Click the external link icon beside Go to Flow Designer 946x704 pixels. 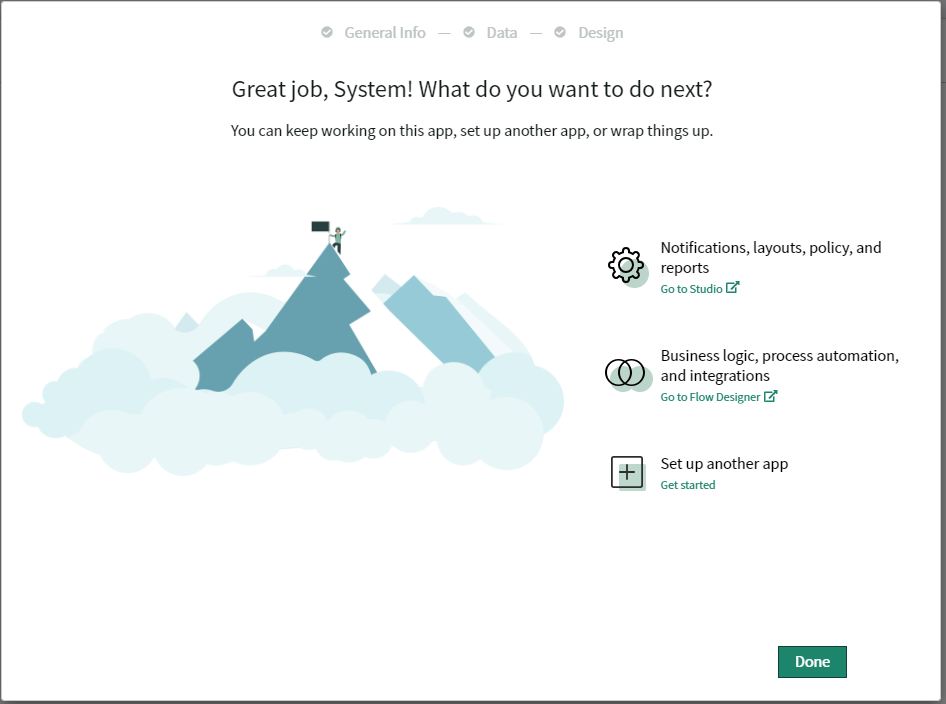pyautogui.click(x=770, y=396)
